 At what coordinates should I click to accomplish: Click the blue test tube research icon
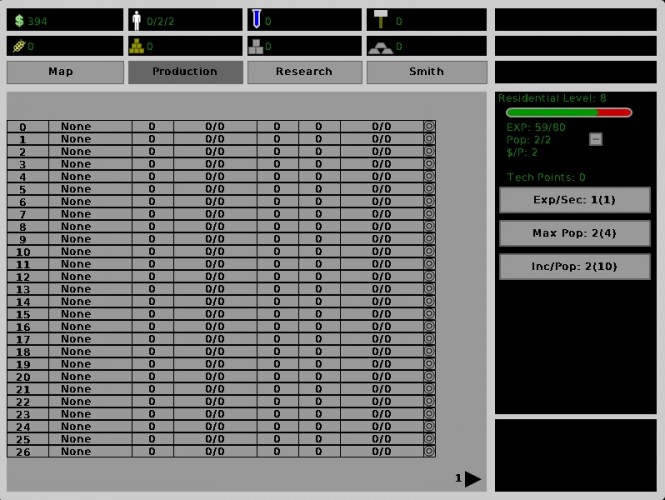256,19
